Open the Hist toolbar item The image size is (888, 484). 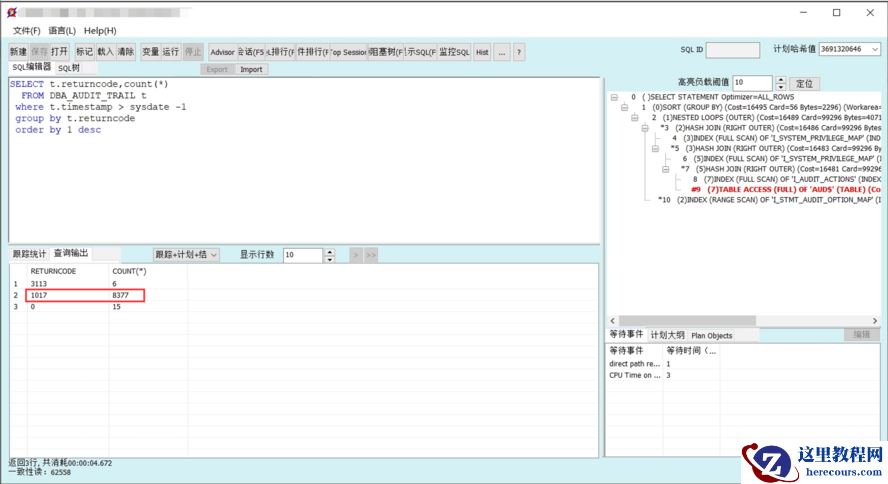coord(482,52)
